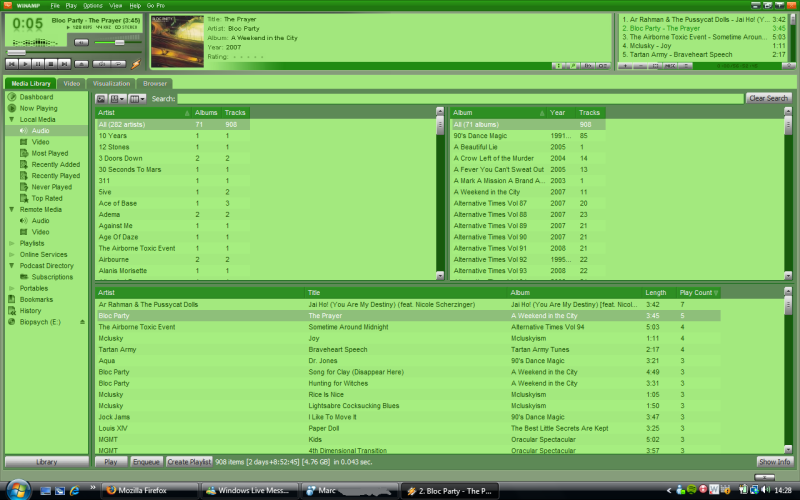Click the Play button in player
The image size is (800, 500).
pos(25,64)
